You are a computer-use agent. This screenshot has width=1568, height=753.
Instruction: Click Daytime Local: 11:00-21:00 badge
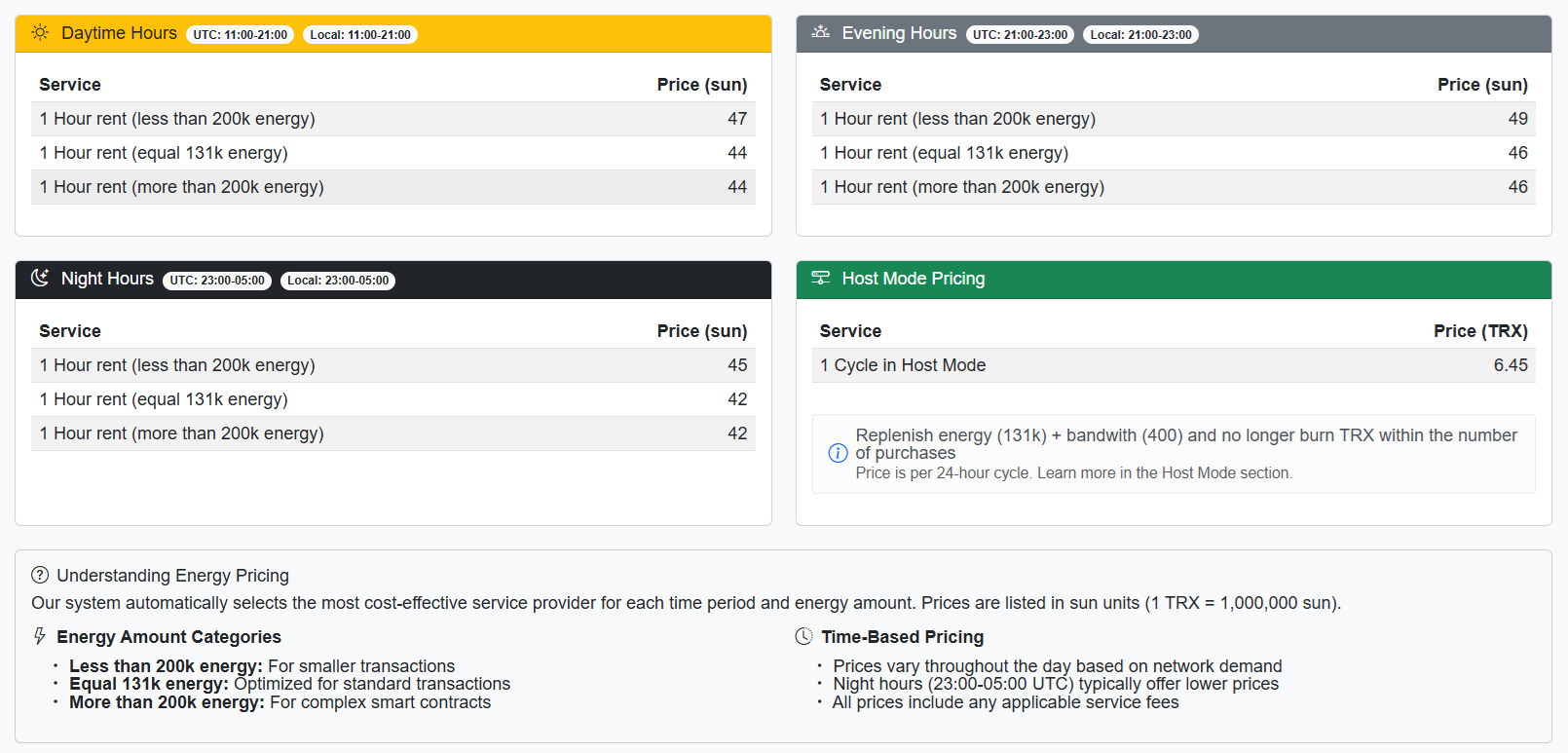(x=360, y=35)
